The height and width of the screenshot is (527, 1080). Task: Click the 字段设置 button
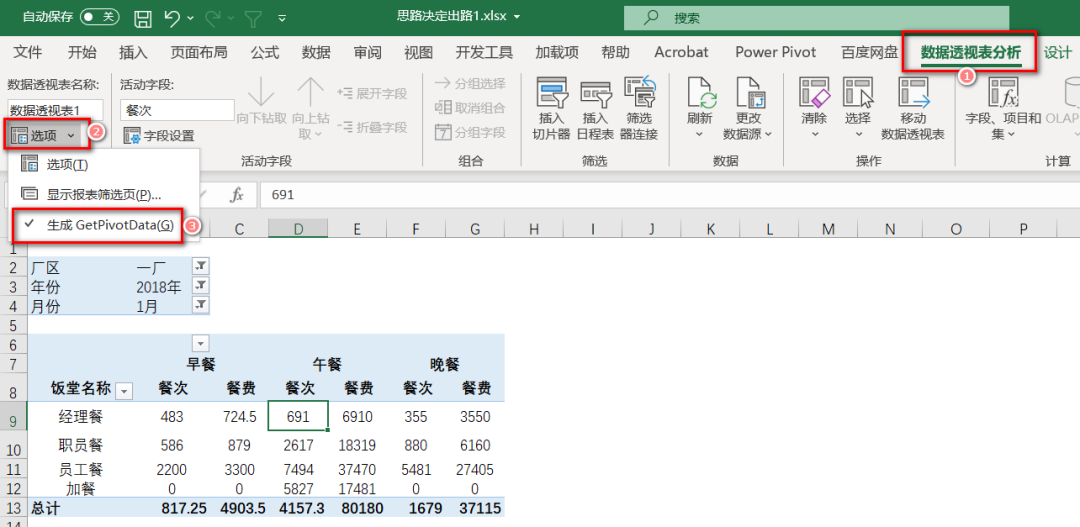pos(158,136)
